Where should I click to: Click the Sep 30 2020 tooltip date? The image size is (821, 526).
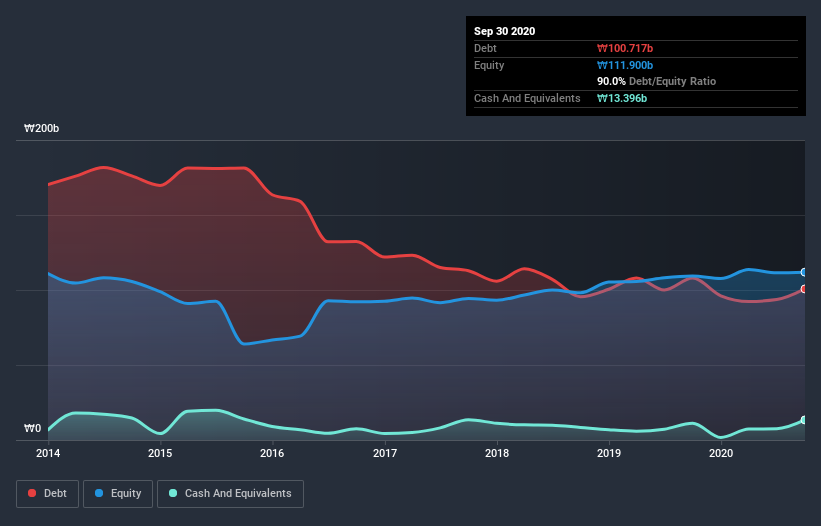click(x=504, y=31)
